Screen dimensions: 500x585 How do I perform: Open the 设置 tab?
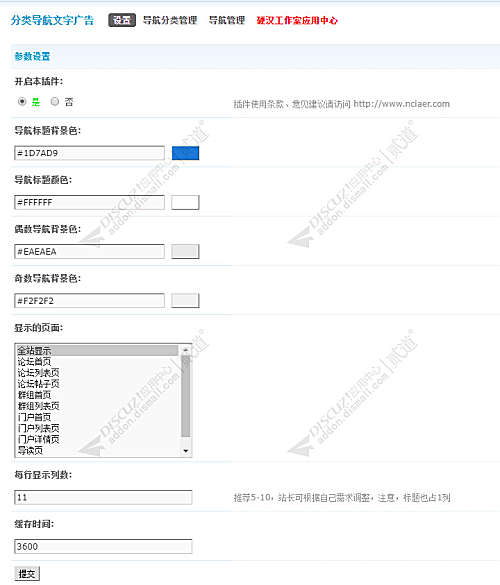tap(122, 20)
